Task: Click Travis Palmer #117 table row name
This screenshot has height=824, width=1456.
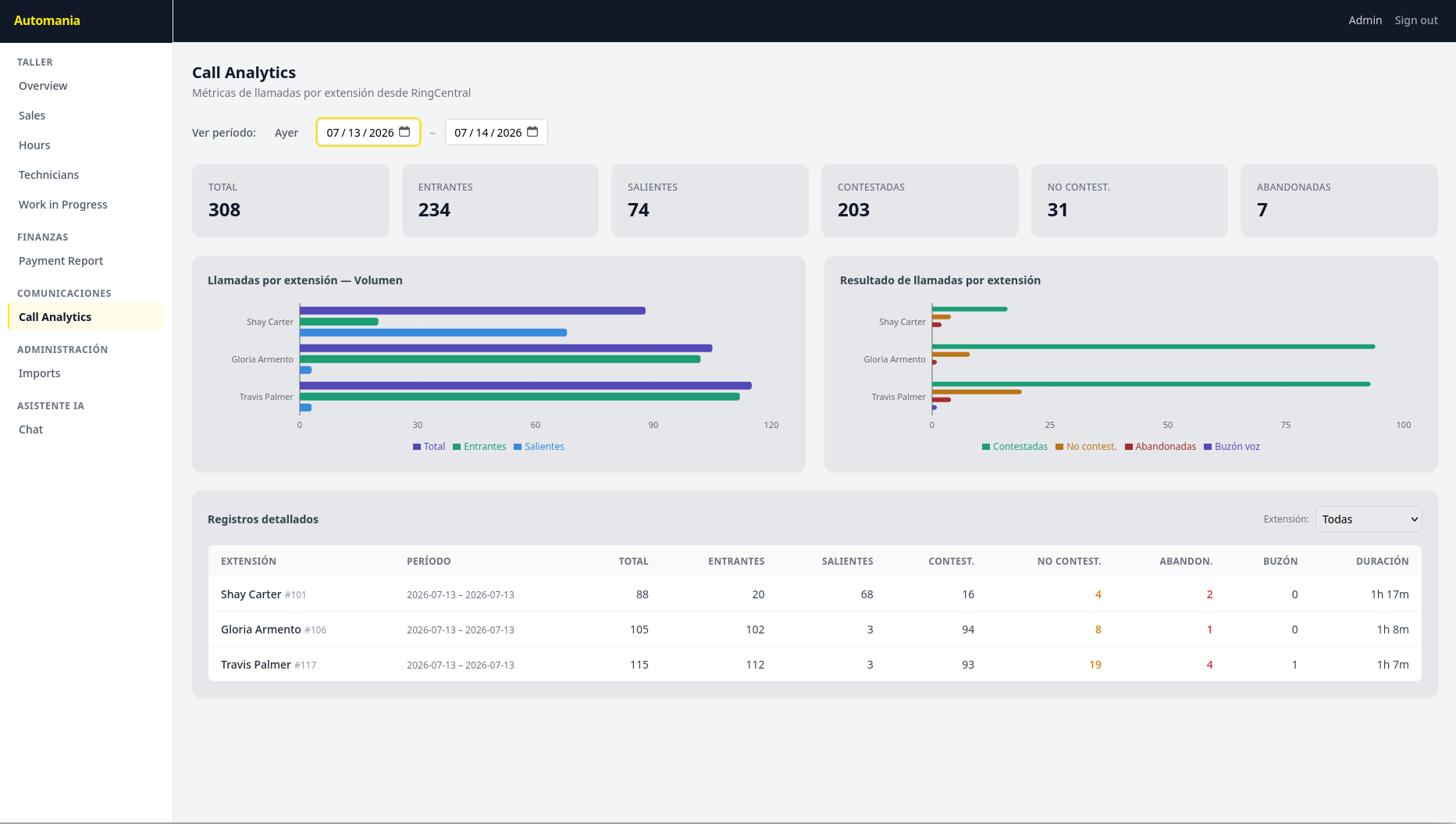Action: (x=269, y=665)
